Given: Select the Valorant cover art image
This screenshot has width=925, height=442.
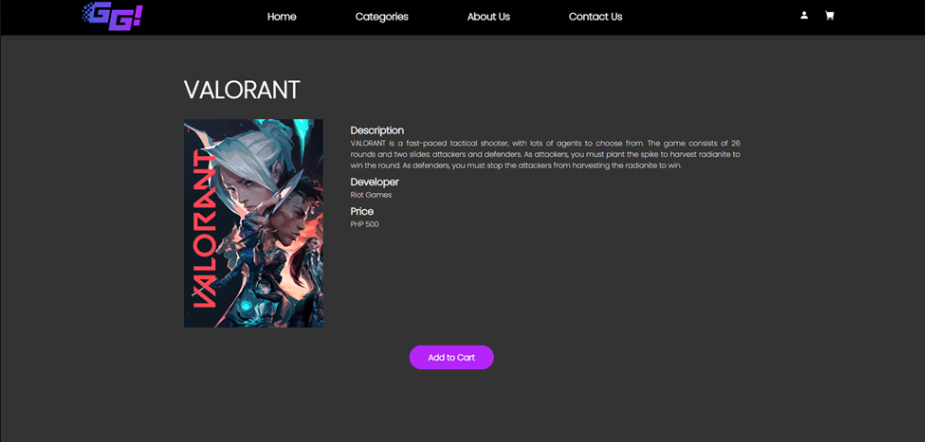Looking at the screenshot, I should (x=253, y=223).
